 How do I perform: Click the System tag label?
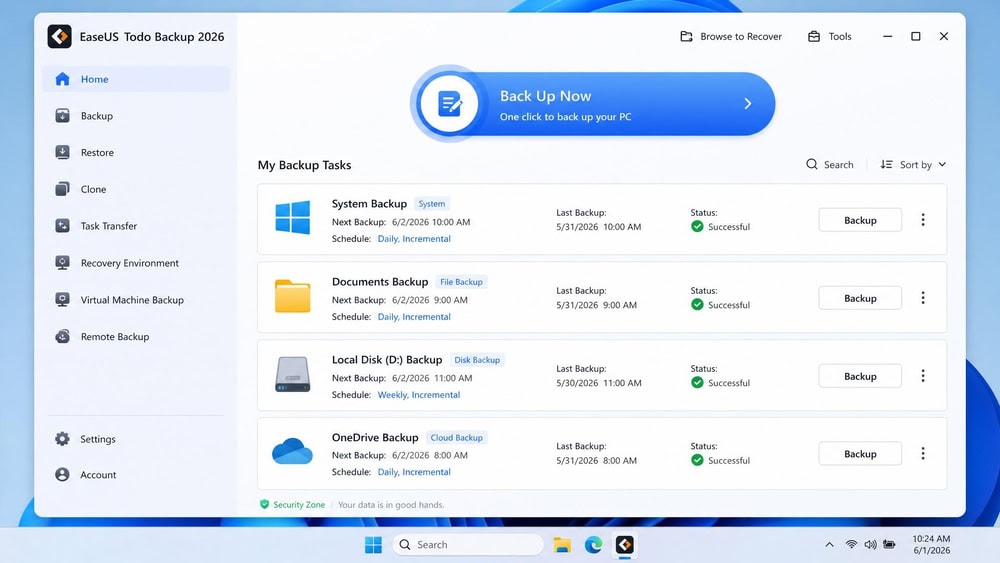[x=432, y=203]
